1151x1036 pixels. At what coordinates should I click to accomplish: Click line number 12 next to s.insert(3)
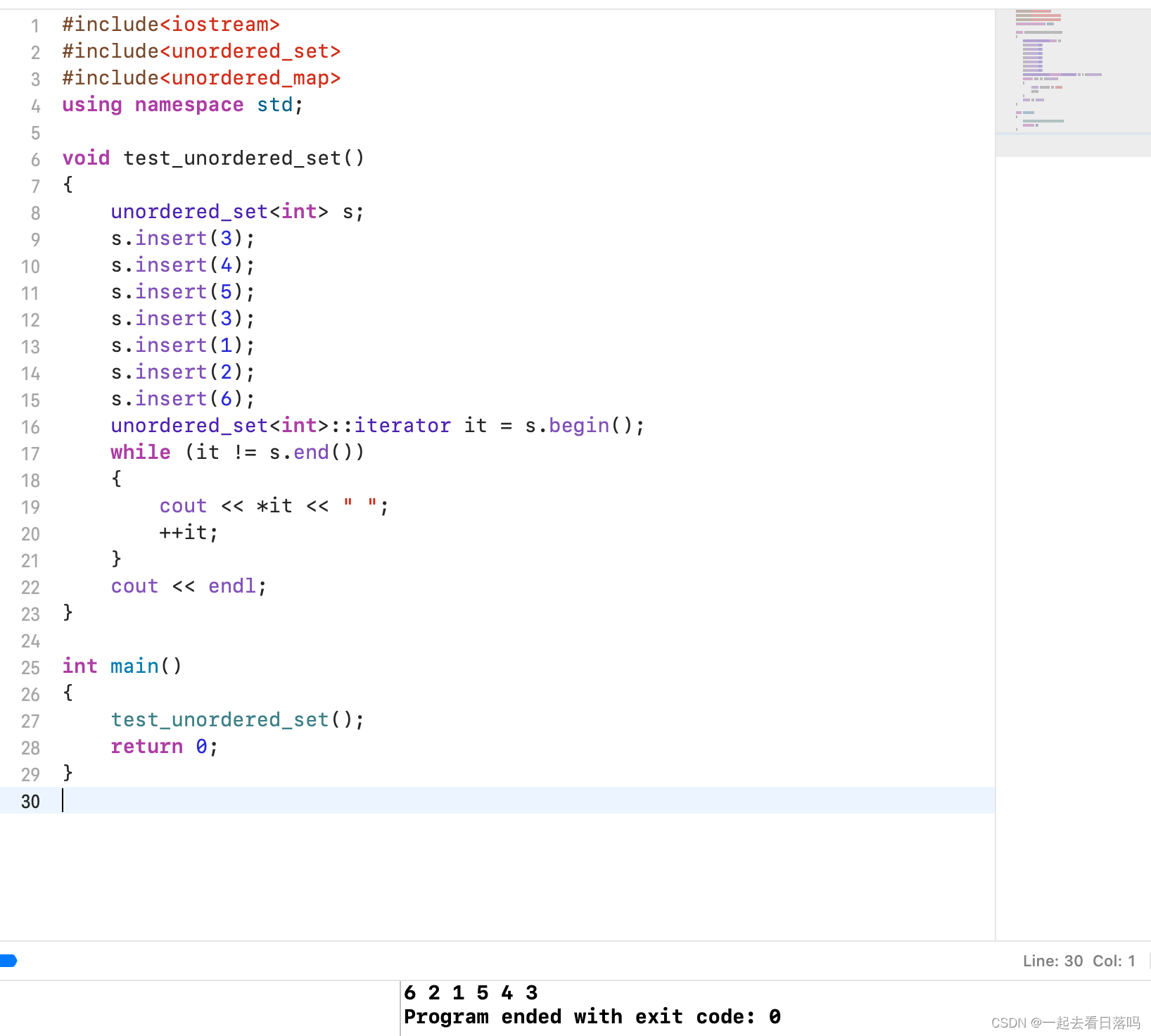click(30, 320)
